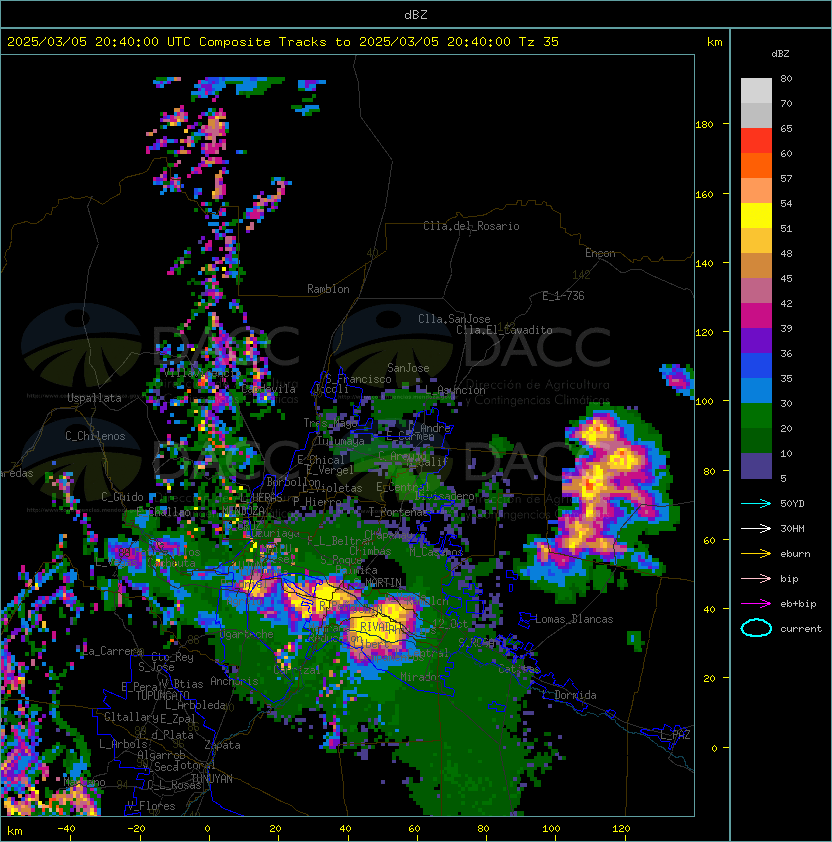Click the 'C_Guido' map label

(122, 497)
